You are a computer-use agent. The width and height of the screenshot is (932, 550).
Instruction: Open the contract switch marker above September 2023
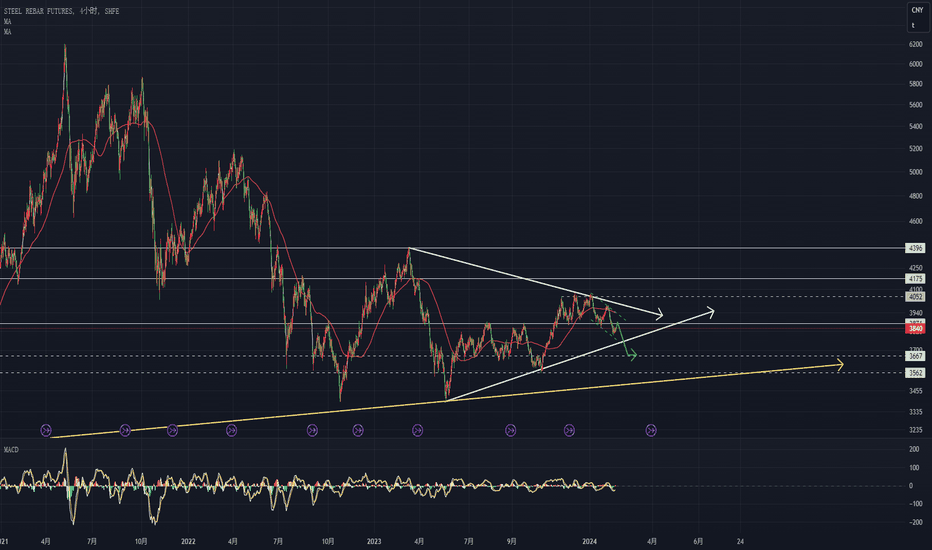pos(511,430)
